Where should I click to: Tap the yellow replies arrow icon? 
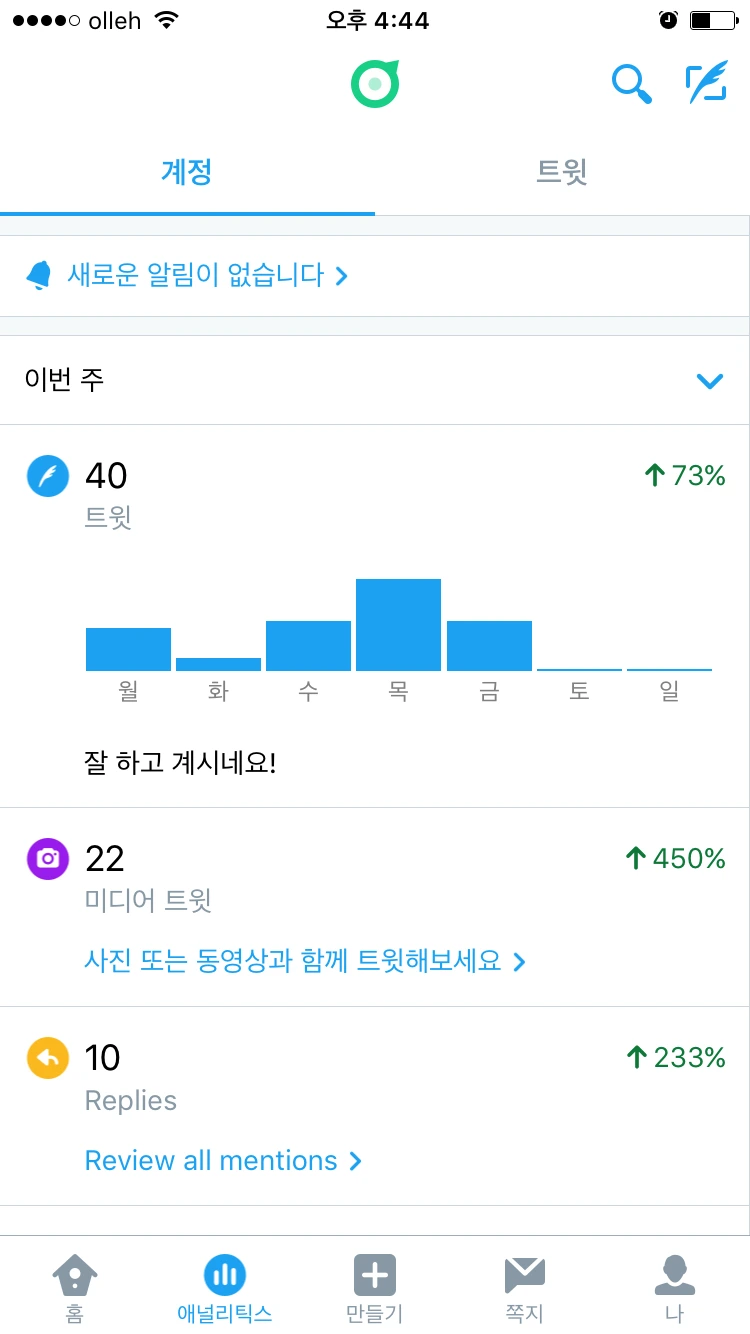click(x=47, y=1058)
